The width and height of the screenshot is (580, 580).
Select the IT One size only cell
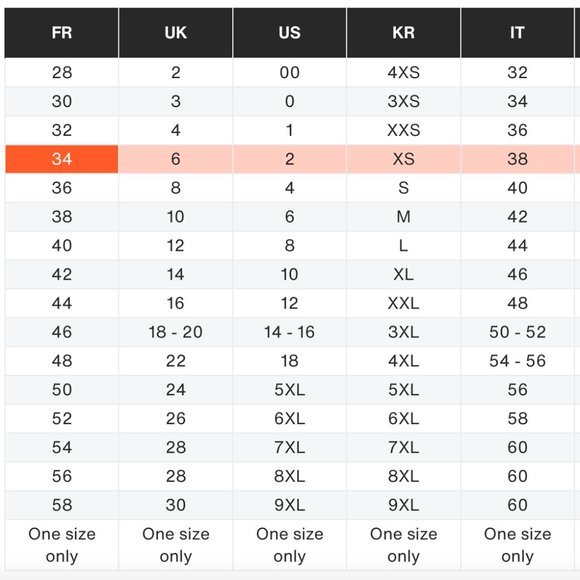tap(517, 545)
